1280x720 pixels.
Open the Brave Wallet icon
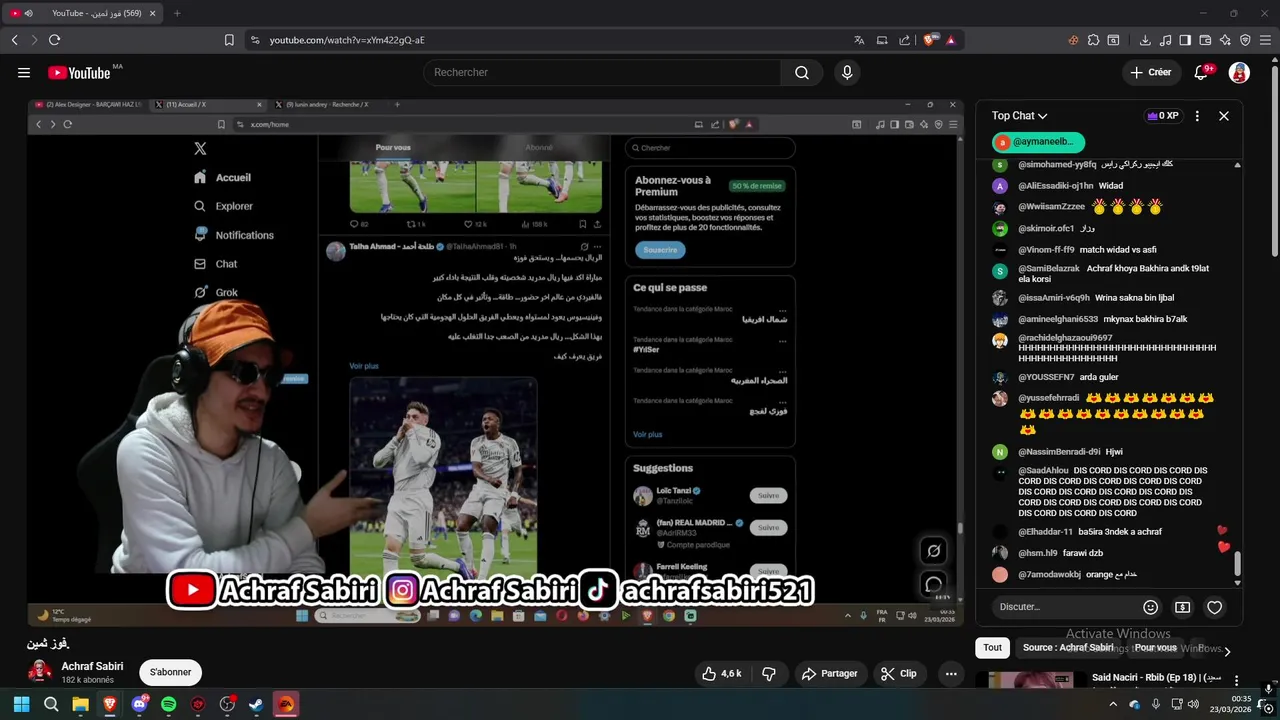pos(1205,40)
